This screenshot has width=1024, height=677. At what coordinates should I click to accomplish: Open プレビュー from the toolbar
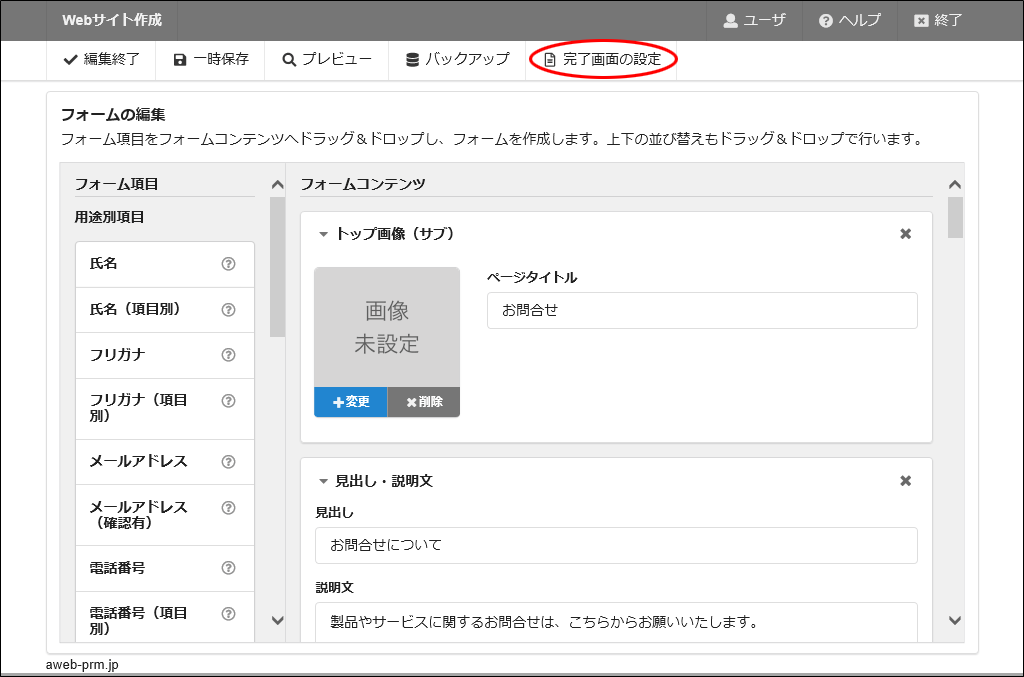(327, 60)
